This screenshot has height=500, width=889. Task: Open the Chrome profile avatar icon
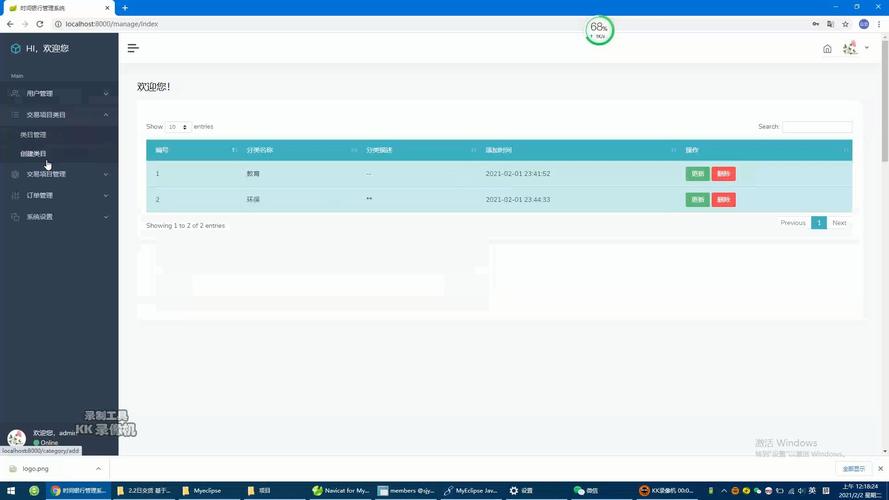point(863,24)
